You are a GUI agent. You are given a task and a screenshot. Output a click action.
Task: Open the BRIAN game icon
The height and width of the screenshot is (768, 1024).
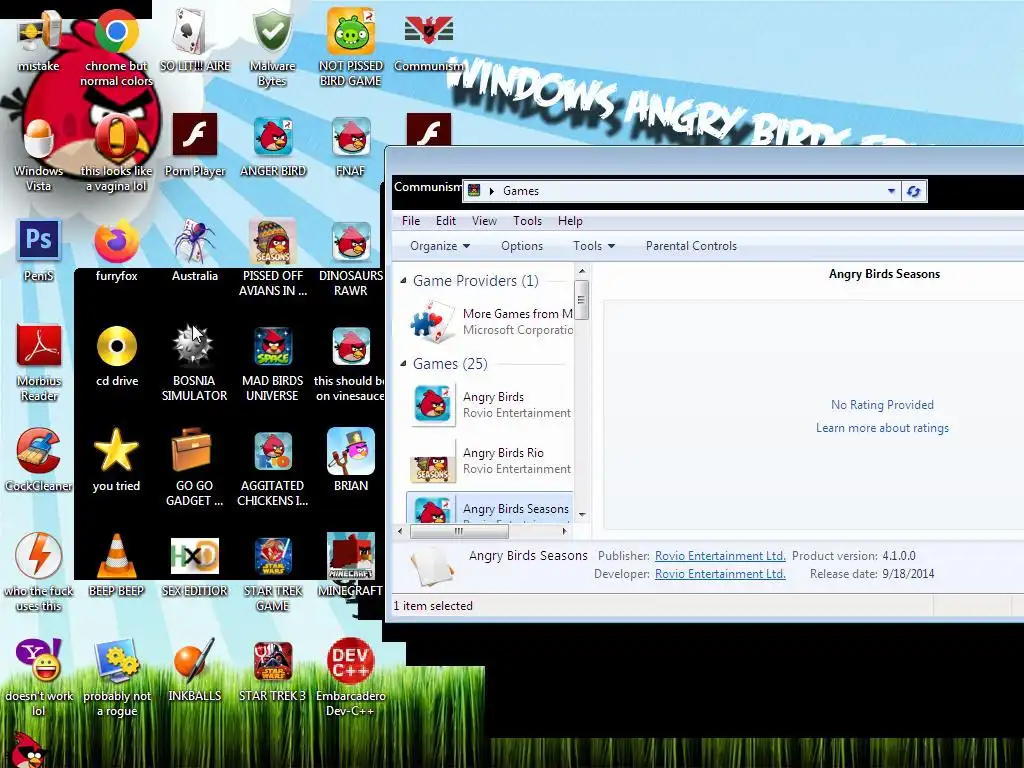pos(351,460)
